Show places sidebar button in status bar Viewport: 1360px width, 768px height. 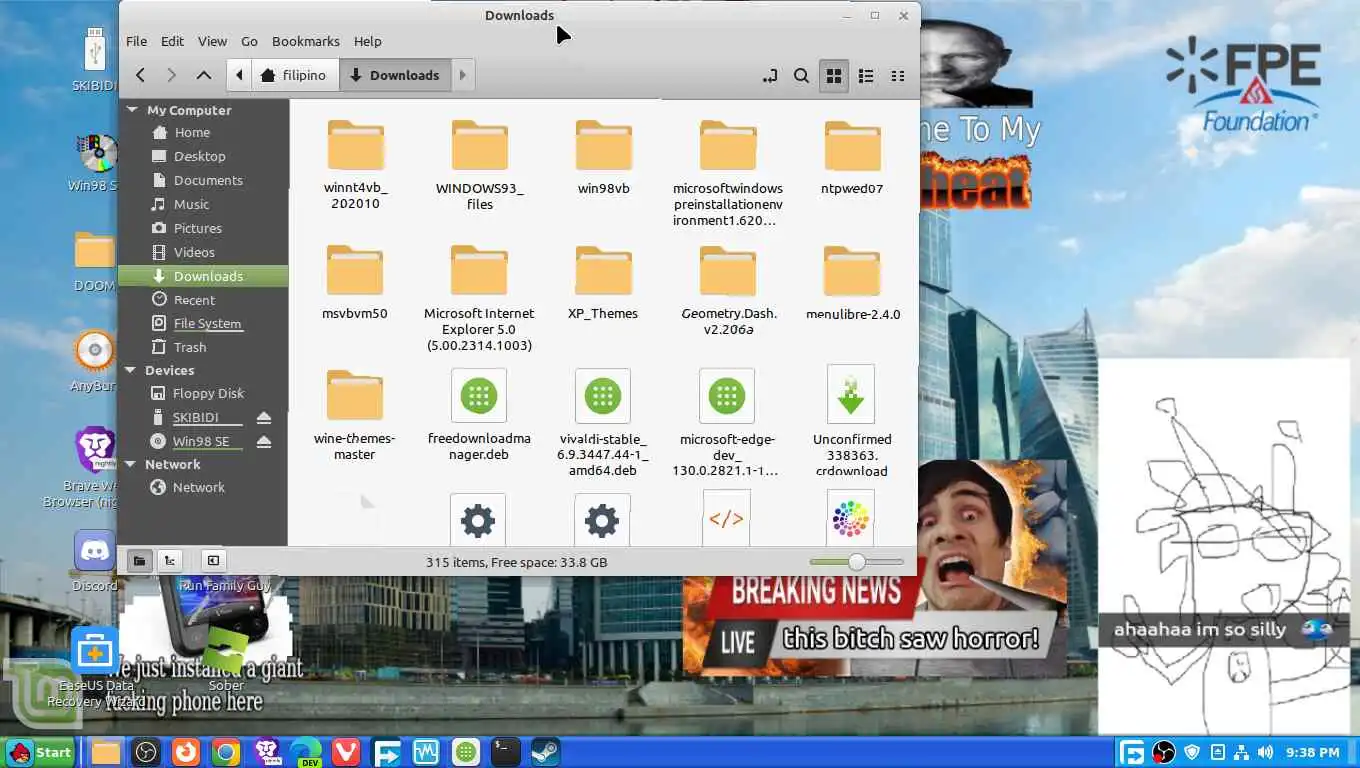[139, 561]
